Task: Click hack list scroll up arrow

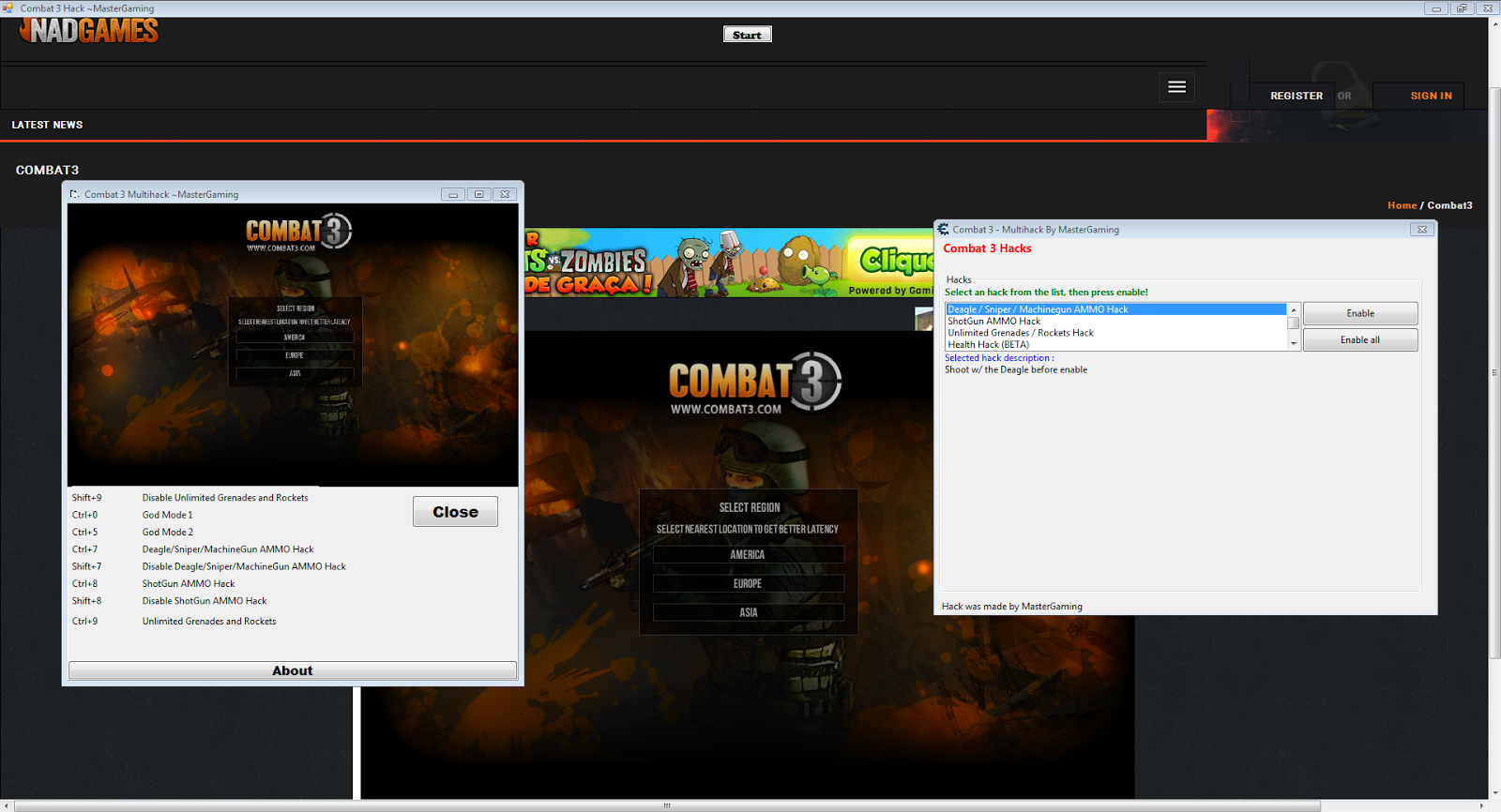Action: pos(1294,309)
